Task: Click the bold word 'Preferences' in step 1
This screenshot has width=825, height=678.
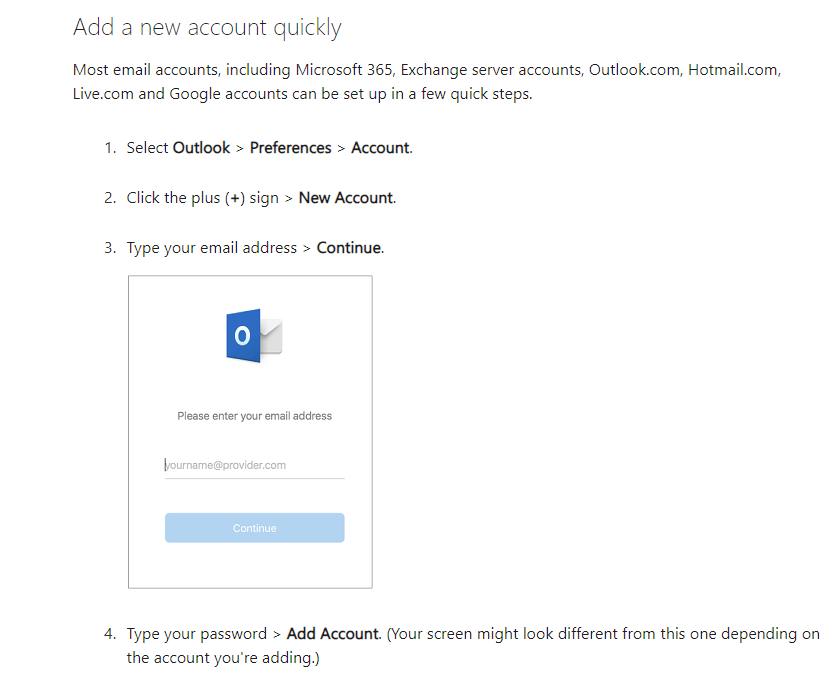Action: [x=290, y=148]
